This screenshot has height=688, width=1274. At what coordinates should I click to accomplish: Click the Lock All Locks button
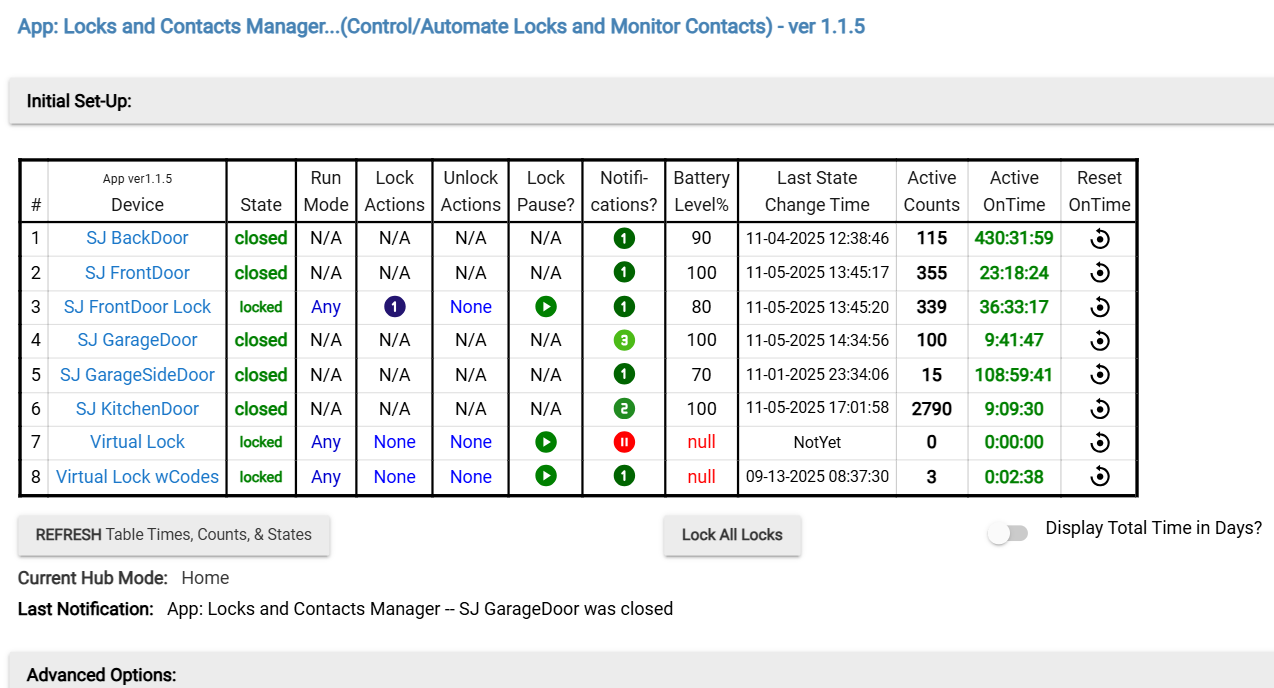click(x=732, y=535)
